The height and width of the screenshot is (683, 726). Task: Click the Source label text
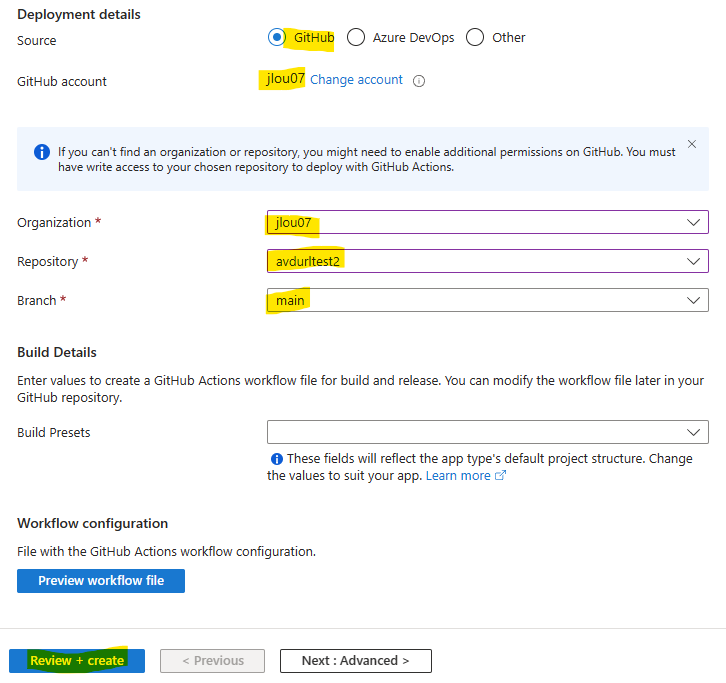37,41
